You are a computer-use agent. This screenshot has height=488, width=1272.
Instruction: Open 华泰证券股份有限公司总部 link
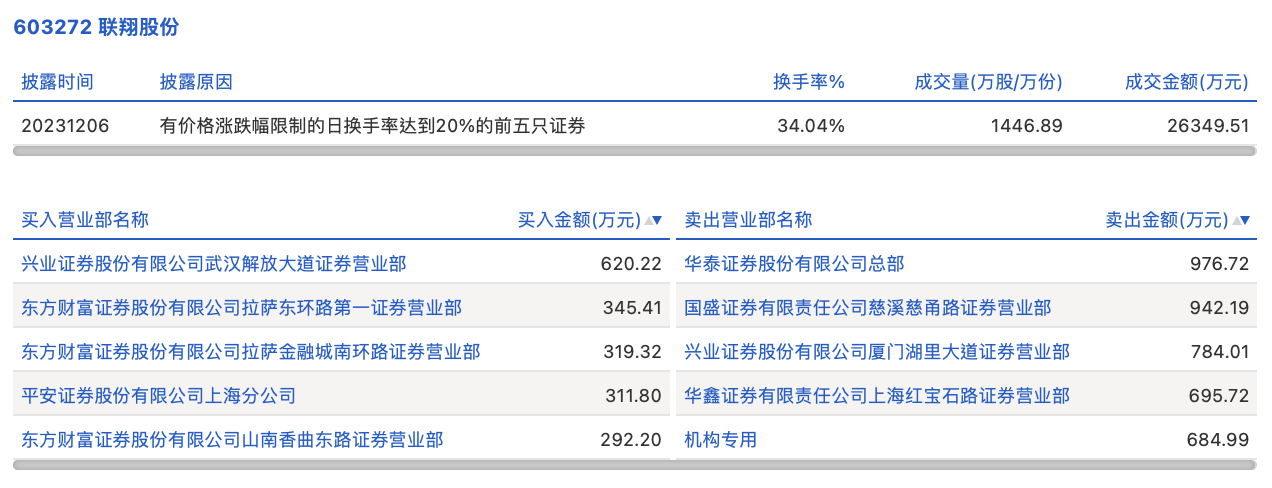tap(794, 264)
